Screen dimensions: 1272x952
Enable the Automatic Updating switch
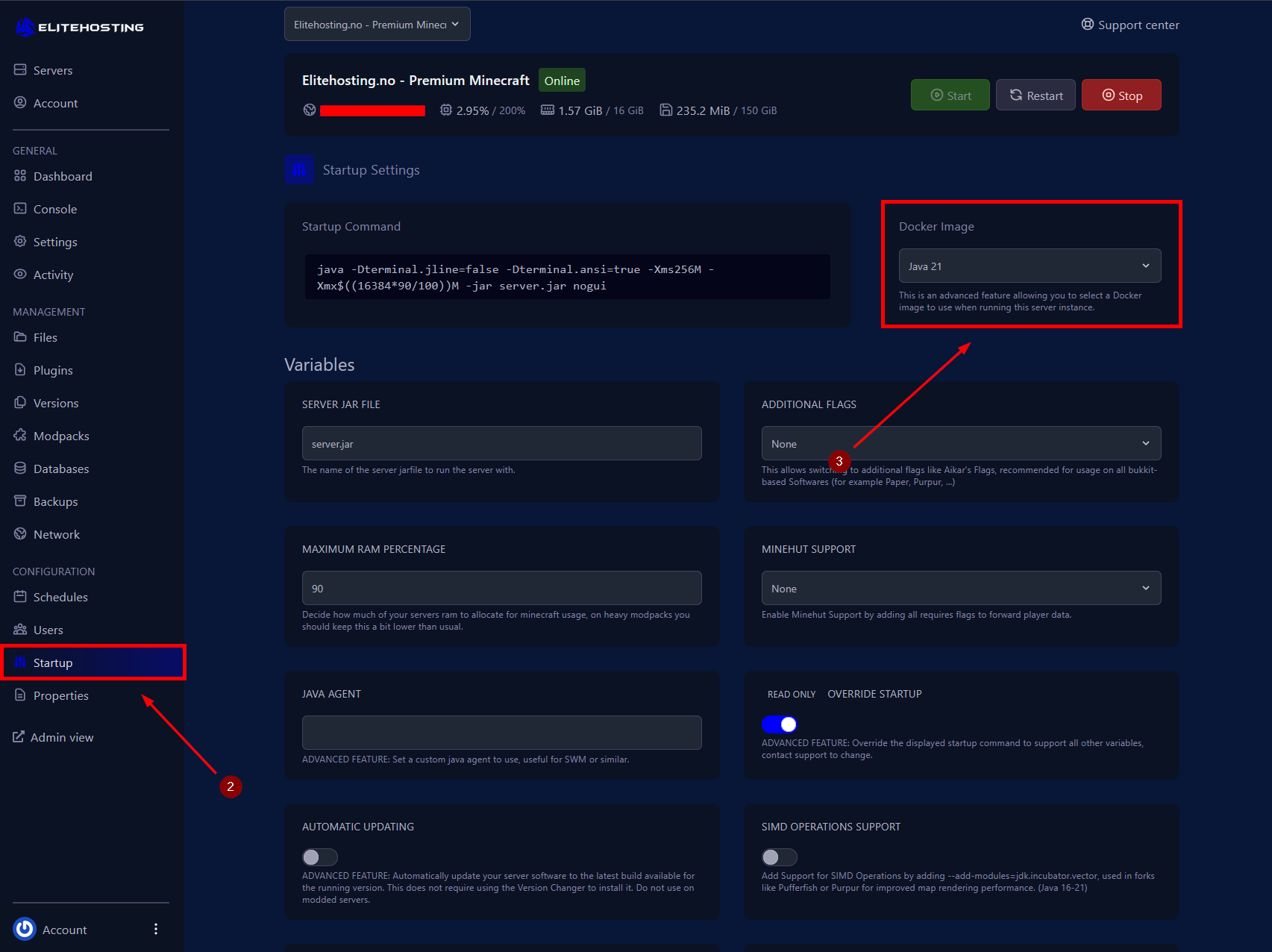tap(320, 857)
